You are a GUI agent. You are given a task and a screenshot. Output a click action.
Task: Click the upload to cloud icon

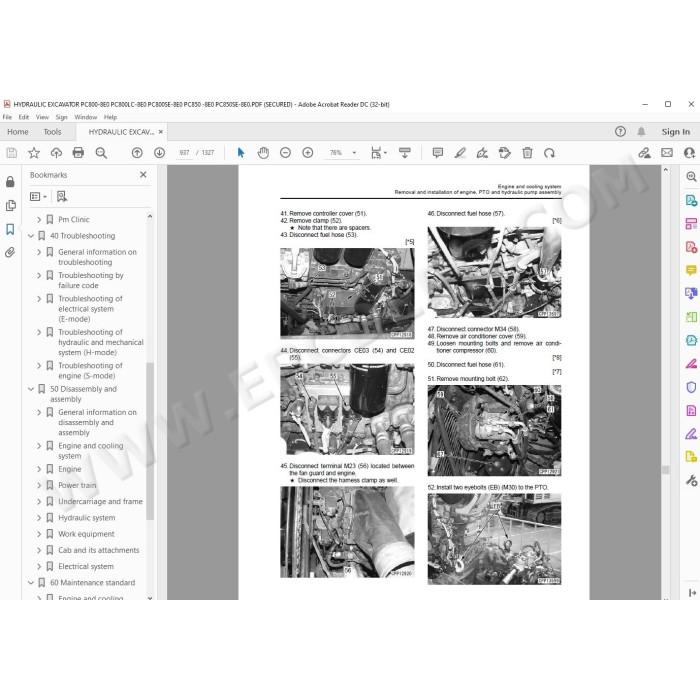click(x=56, y=153)
